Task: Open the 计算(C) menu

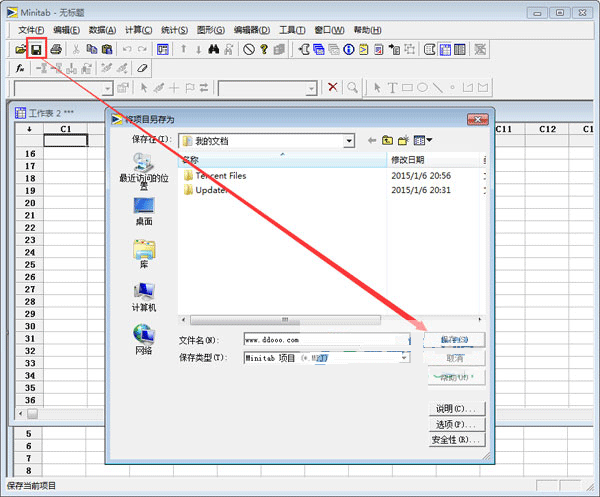Action: tap(139, 30)
